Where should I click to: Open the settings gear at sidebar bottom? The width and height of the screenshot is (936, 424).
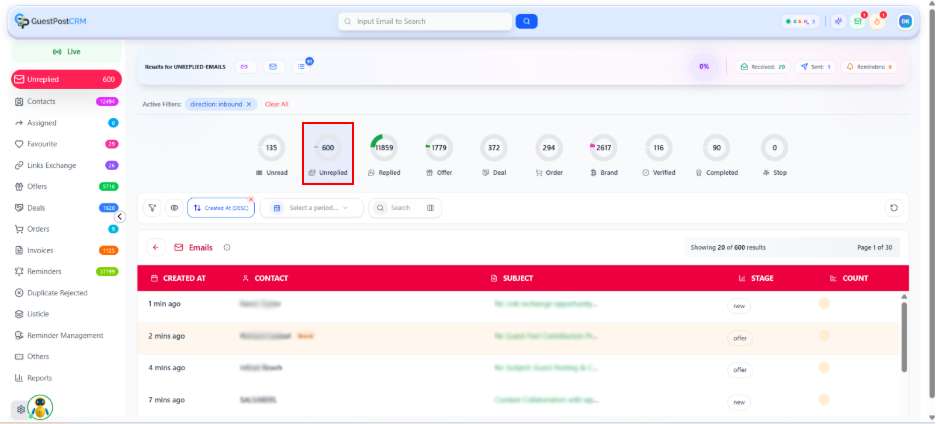coord(20,410)
